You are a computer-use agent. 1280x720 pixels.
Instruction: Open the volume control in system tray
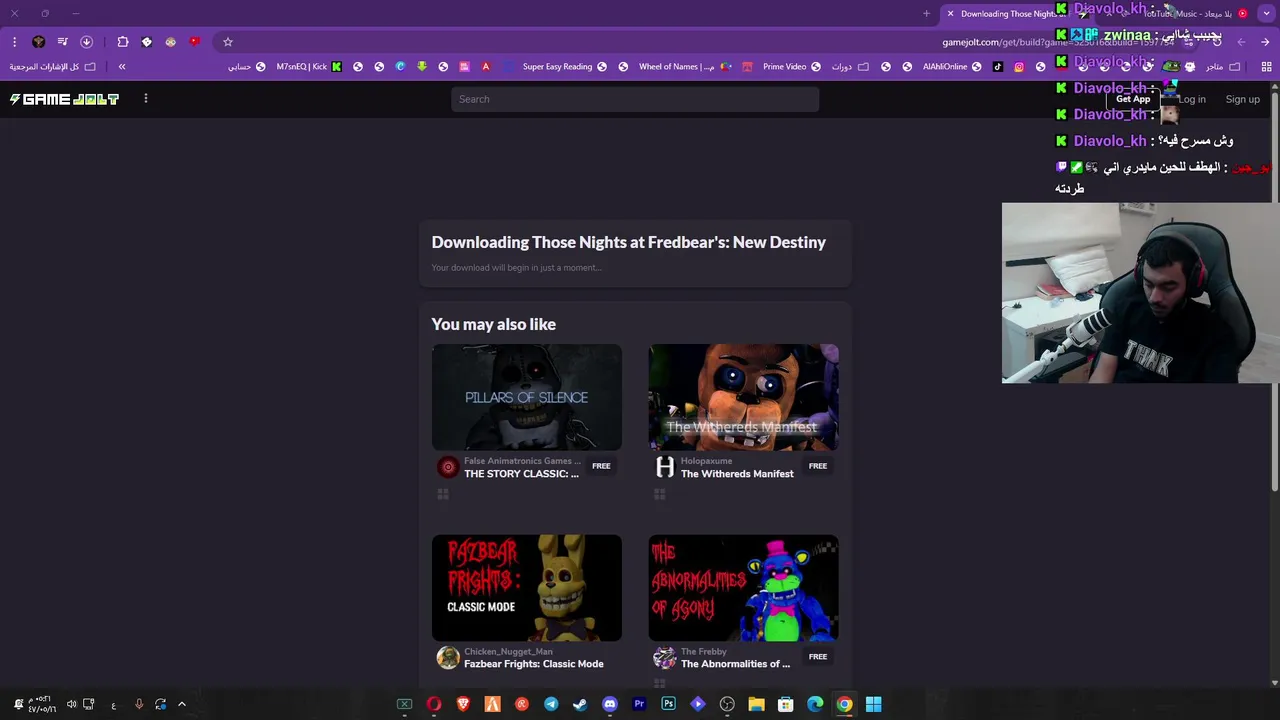pos(71,704)
